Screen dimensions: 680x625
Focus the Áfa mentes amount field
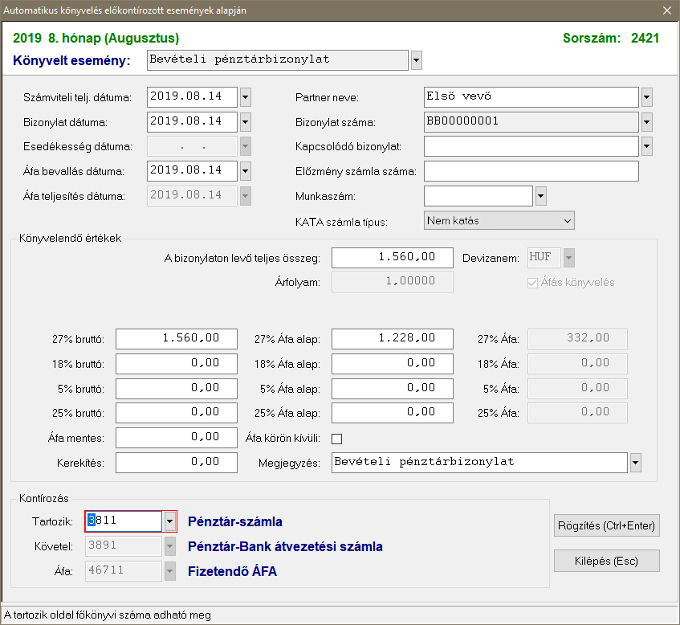176,437
